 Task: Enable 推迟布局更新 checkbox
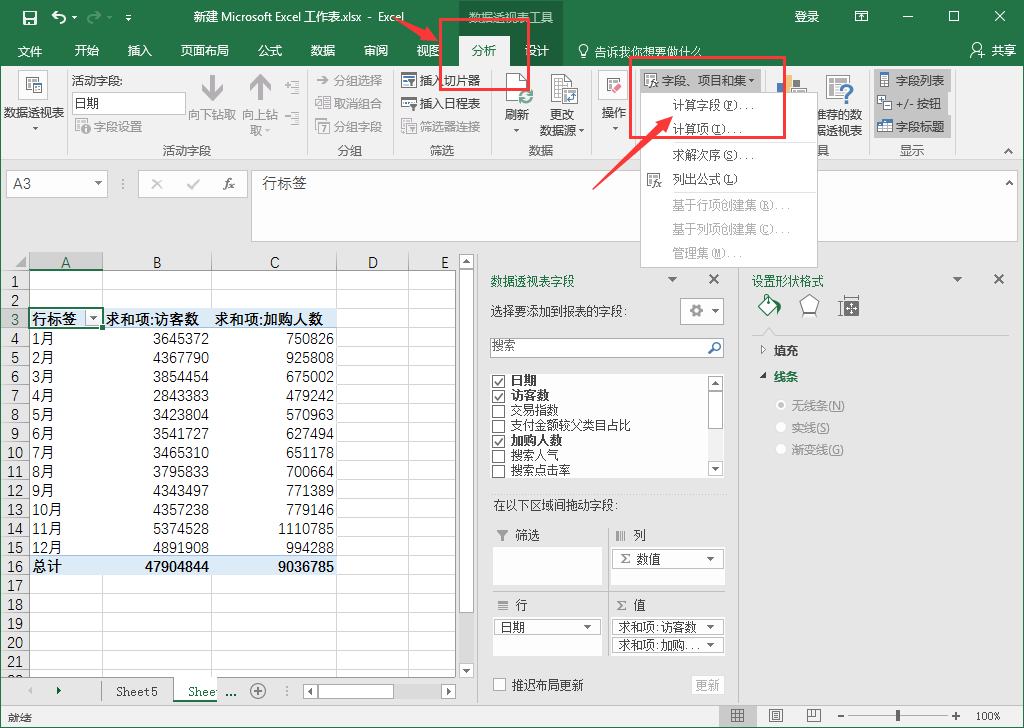click(x=499, y=685)
